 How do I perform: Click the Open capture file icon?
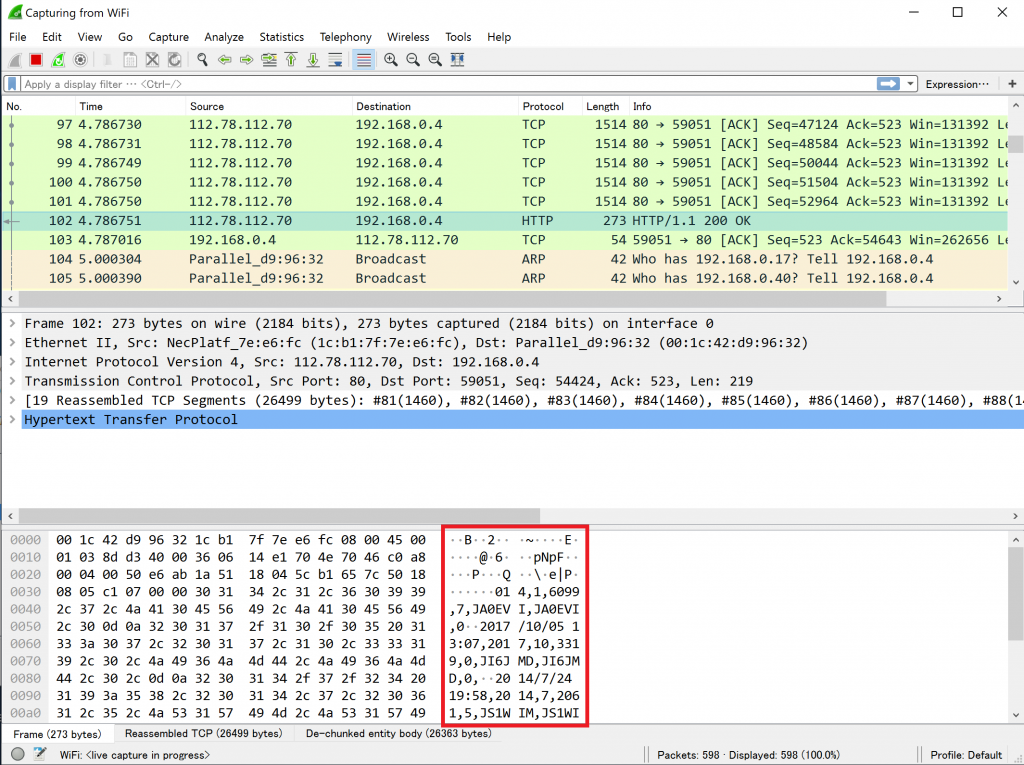coord(108,60)
